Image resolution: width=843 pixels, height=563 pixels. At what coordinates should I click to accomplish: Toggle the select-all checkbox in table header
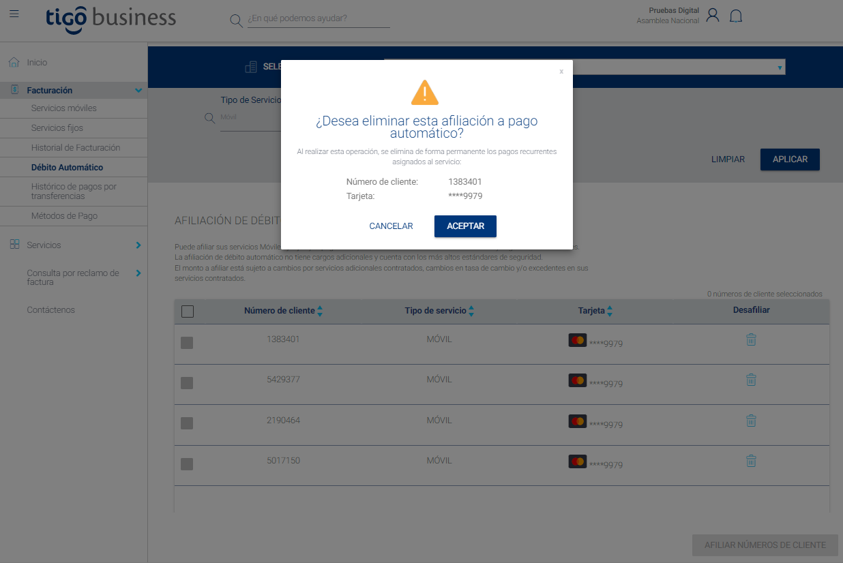pos(188,311)
